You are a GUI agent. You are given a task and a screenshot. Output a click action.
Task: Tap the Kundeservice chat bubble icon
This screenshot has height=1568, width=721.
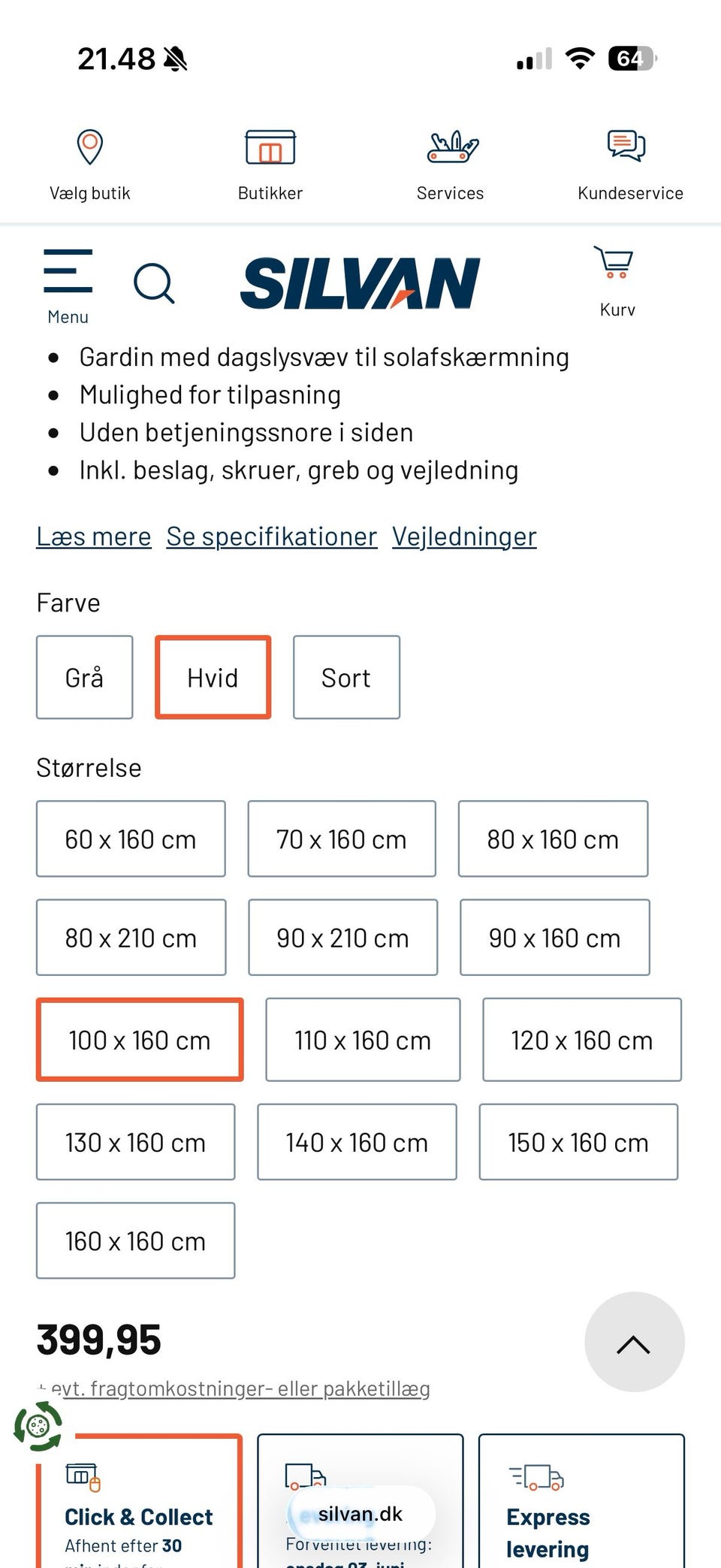tap(626, 146)
